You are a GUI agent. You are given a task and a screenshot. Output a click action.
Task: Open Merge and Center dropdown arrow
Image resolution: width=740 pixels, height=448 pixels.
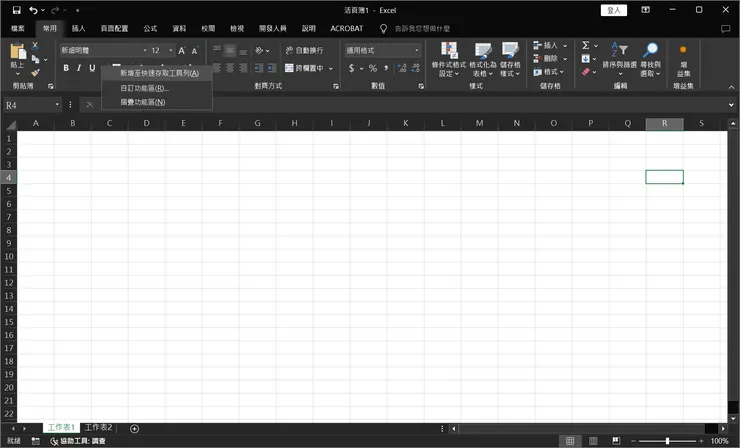(x=331, y=68)
